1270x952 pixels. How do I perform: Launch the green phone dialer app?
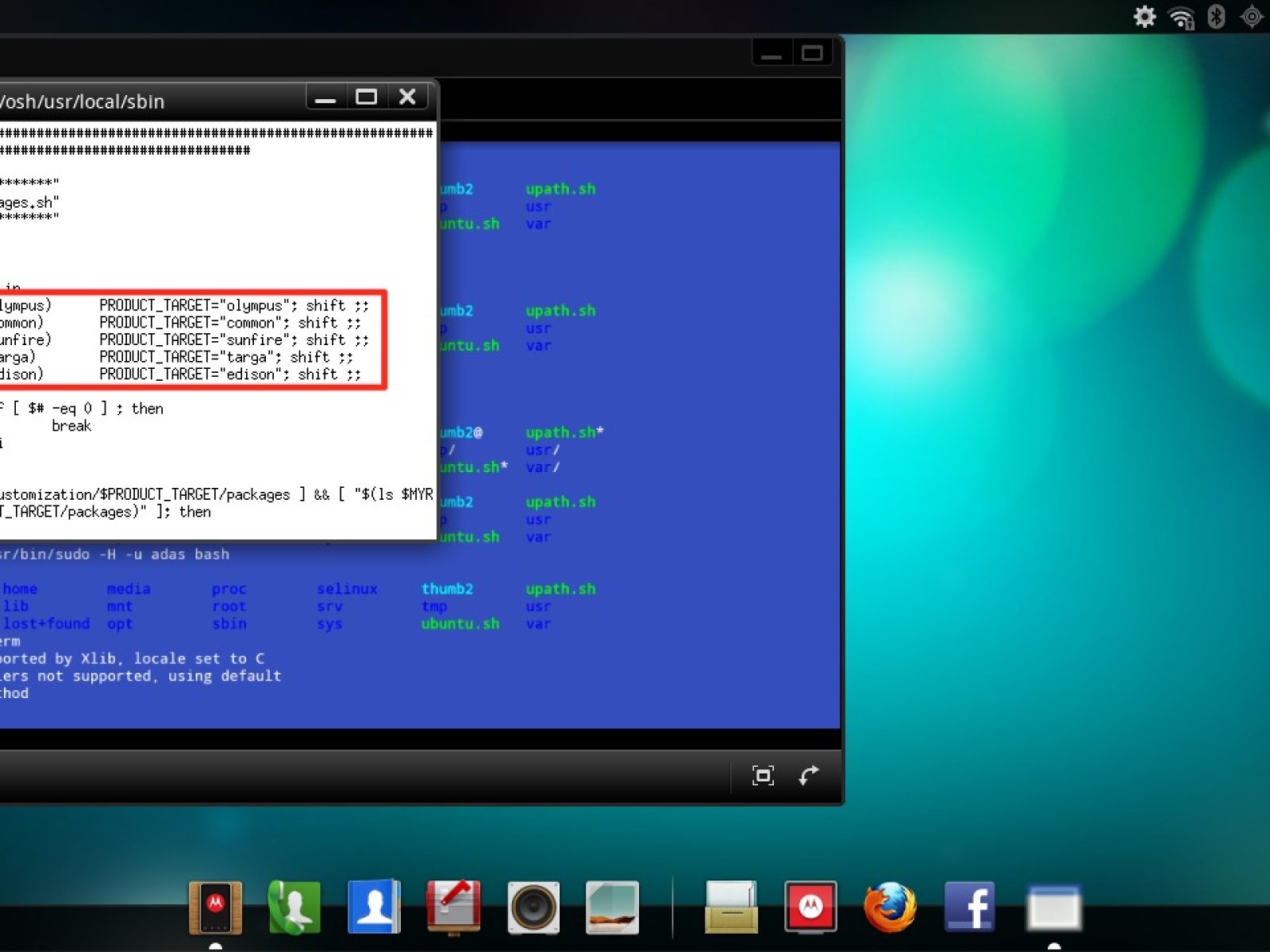[x=294, y=907]
